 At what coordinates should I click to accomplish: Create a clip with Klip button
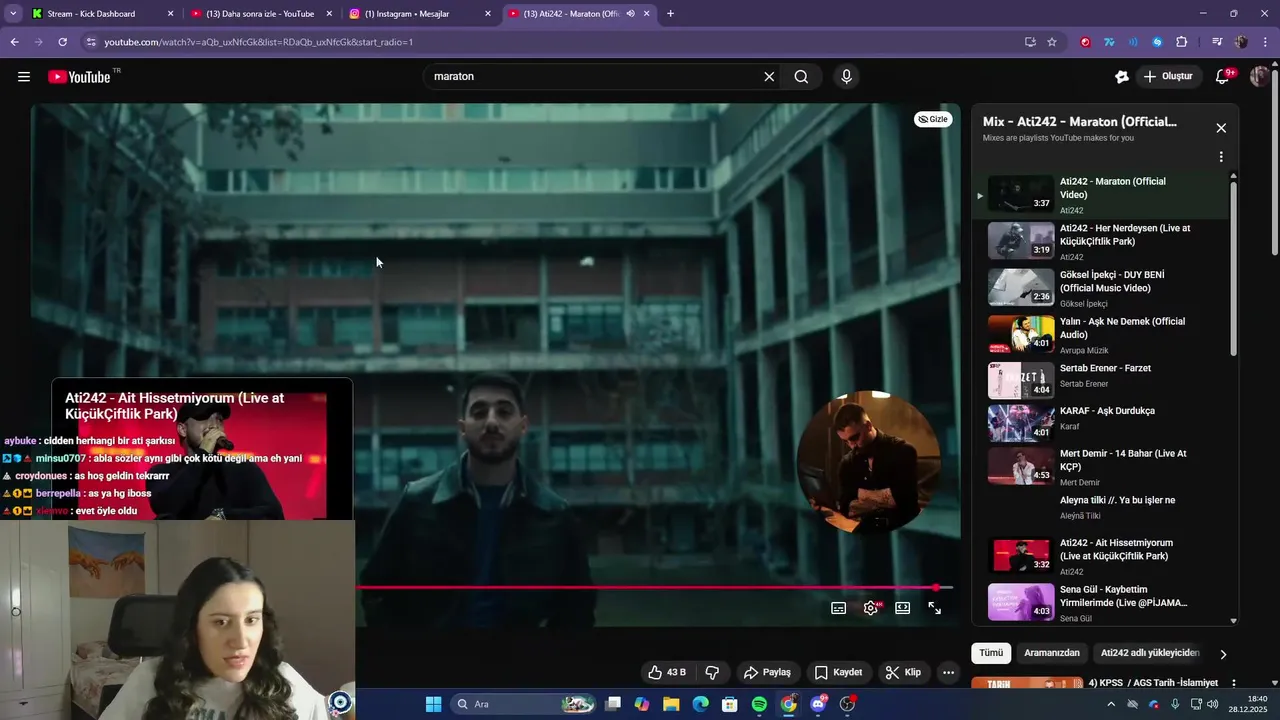tap(903, 672)
